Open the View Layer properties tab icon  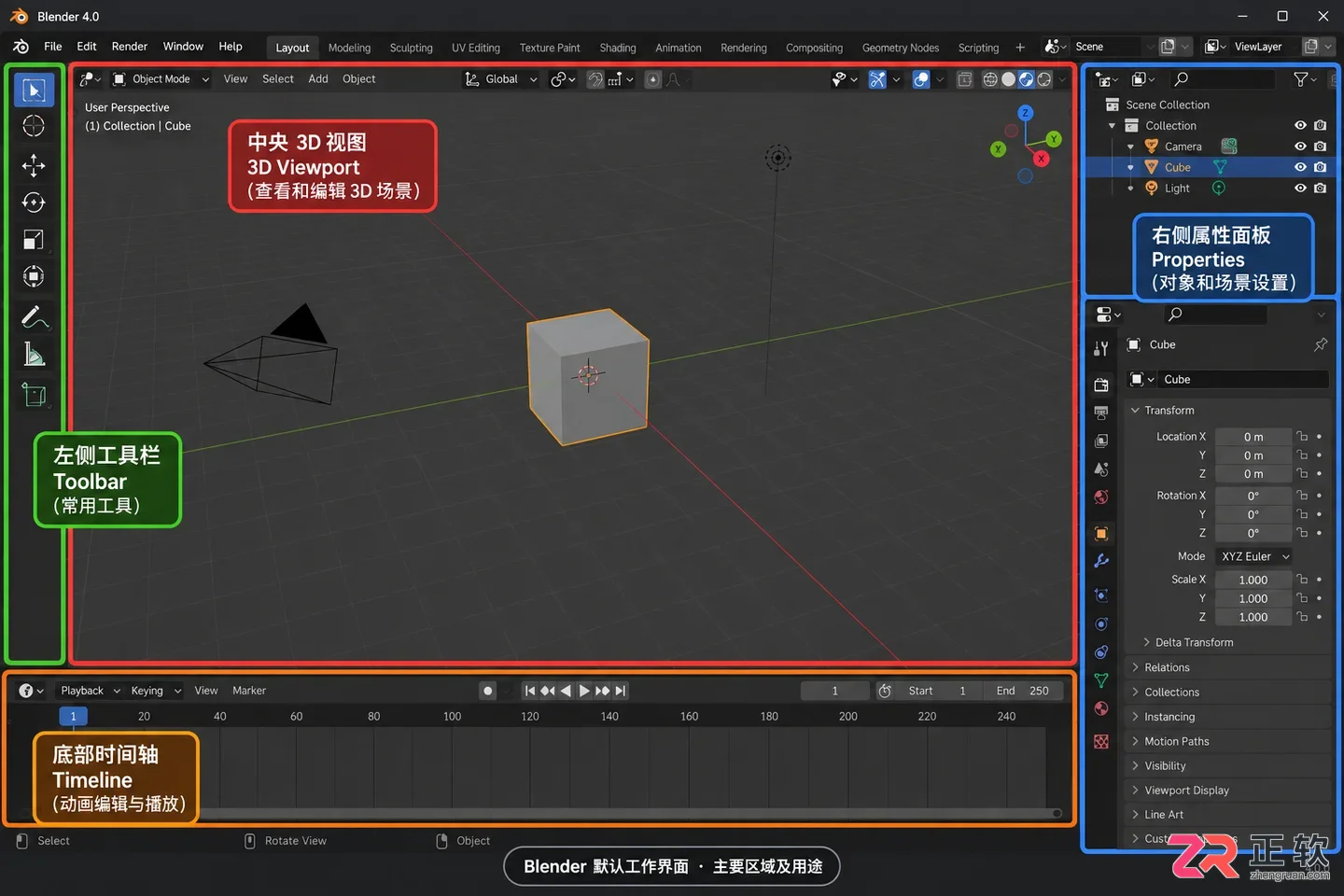pyautogui.click(x=1101, y=441)
